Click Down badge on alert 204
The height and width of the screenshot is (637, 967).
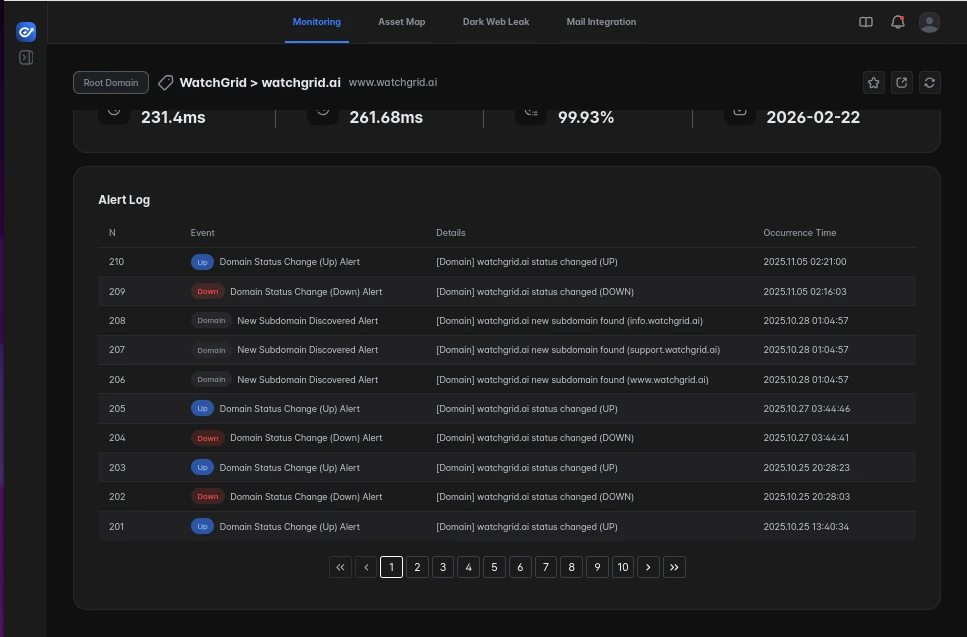[x=208, y=438]
